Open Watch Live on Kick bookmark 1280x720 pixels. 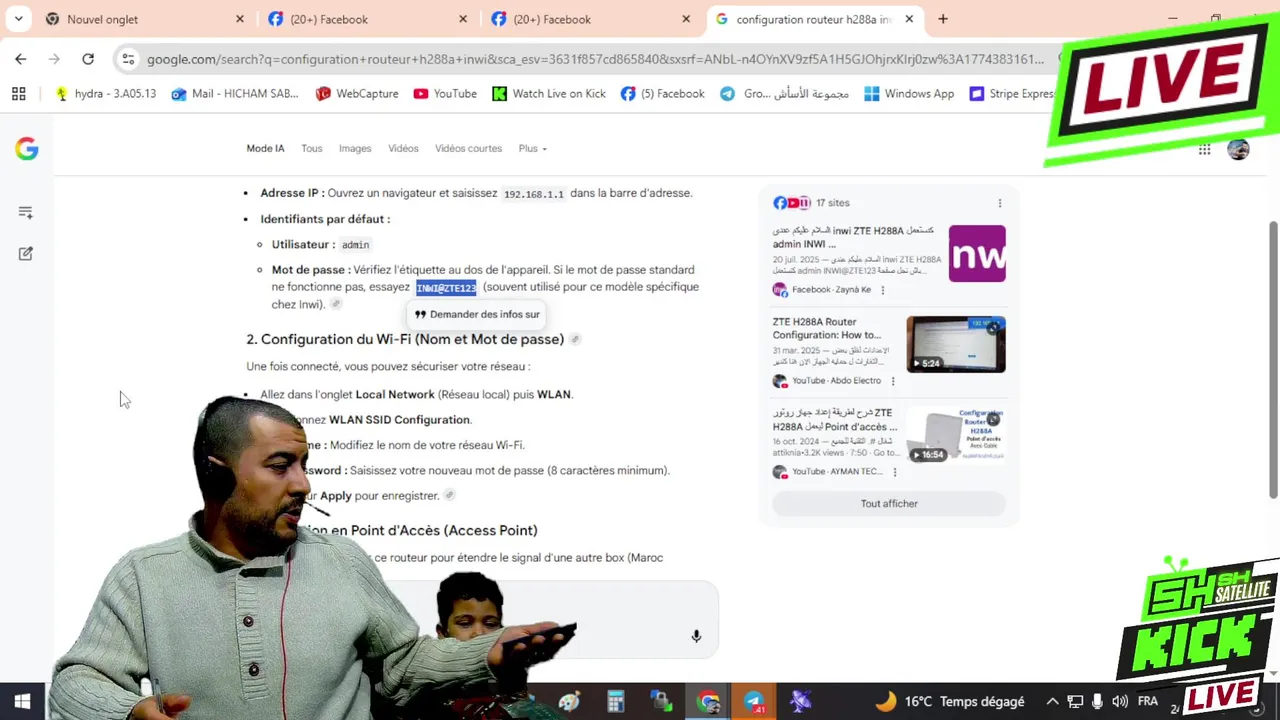point(549,93)
